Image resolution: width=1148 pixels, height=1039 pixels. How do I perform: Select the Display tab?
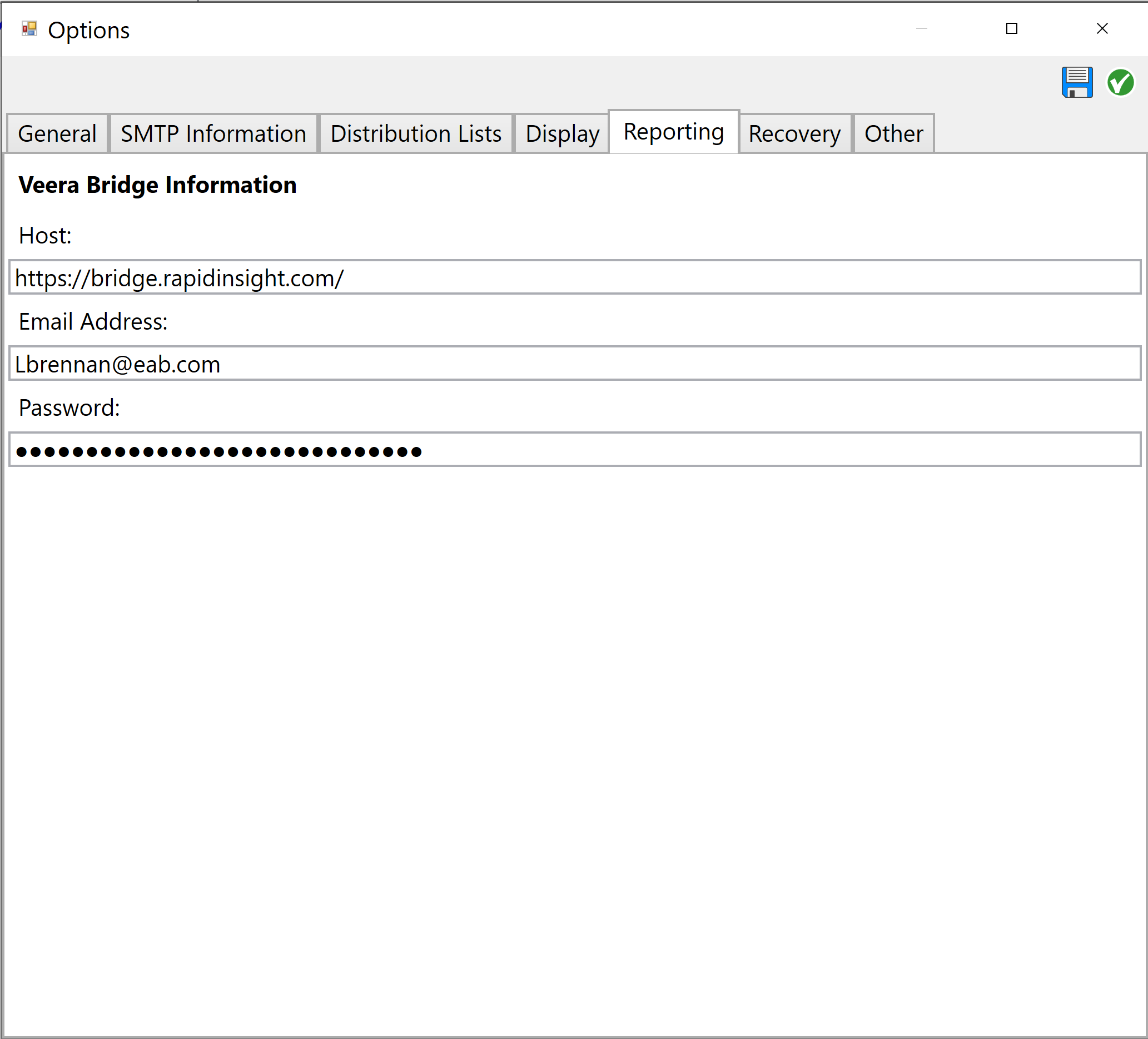click(561, 133)
